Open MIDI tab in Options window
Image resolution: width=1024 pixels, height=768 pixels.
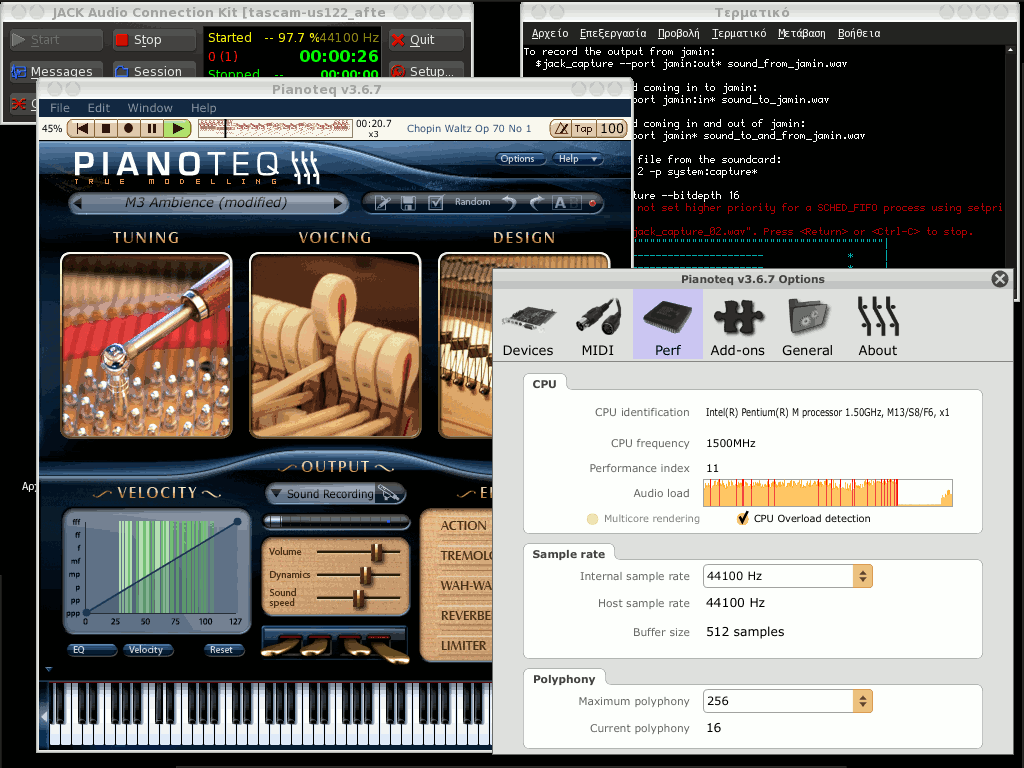coord(598,325)
